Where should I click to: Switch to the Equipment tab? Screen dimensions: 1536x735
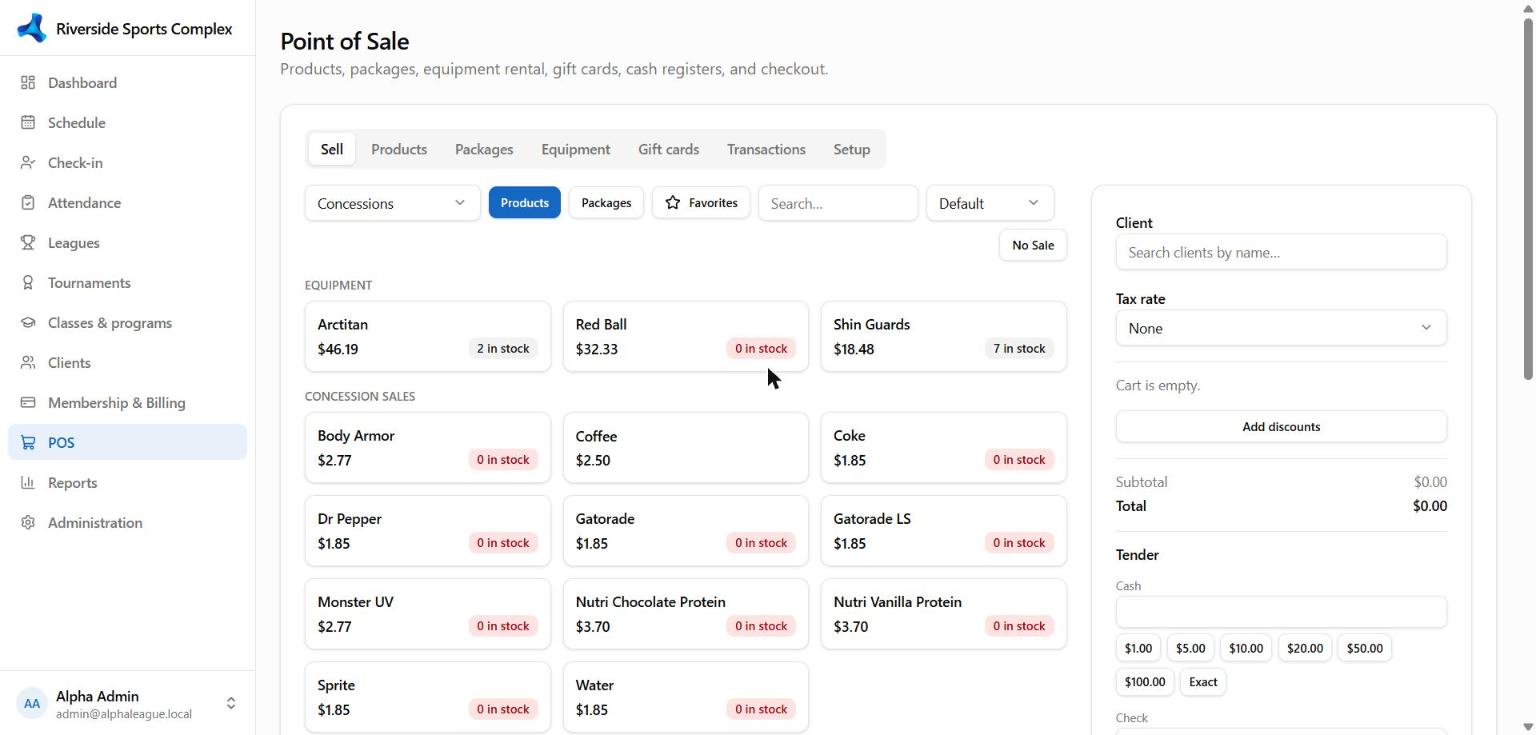[x=576, y=149]
